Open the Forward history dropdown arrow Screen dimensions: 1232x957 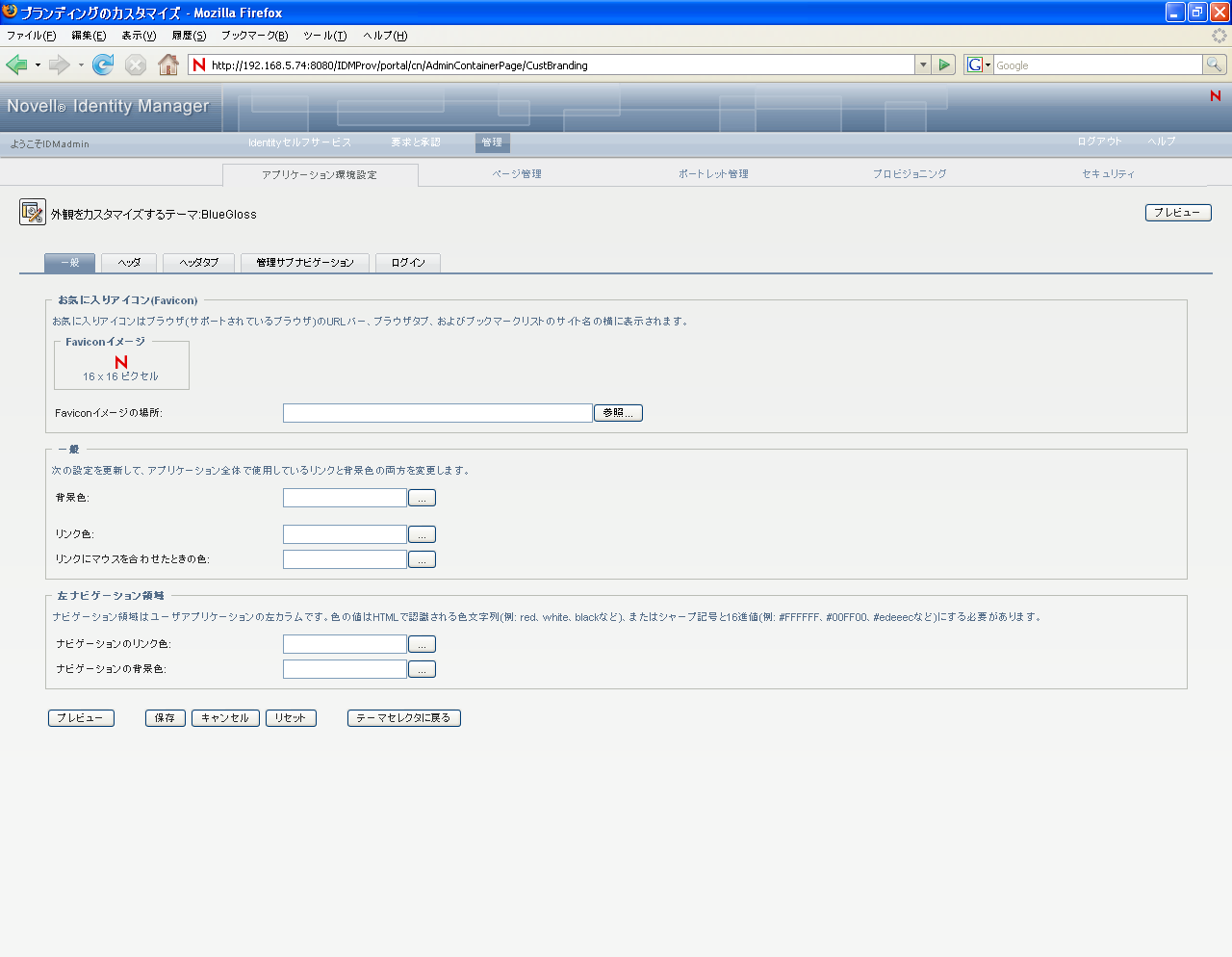point(81,65)
